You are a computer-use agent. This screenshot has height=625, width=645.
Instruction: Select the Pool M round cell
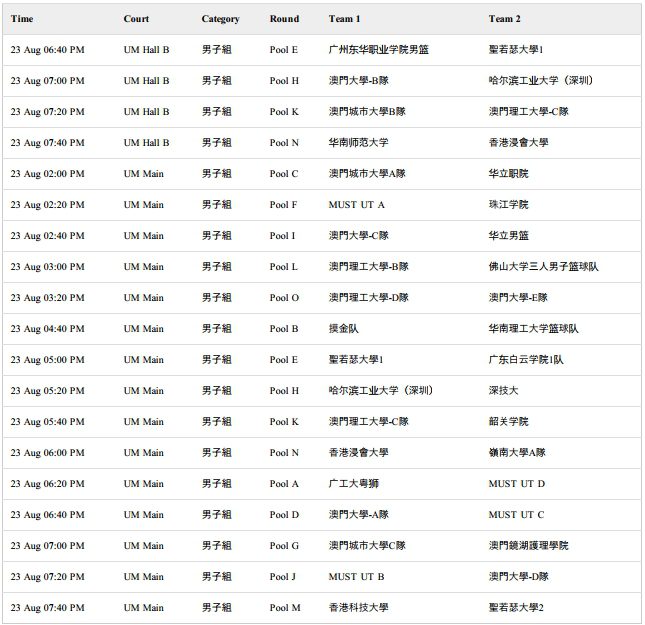(285, 608)
